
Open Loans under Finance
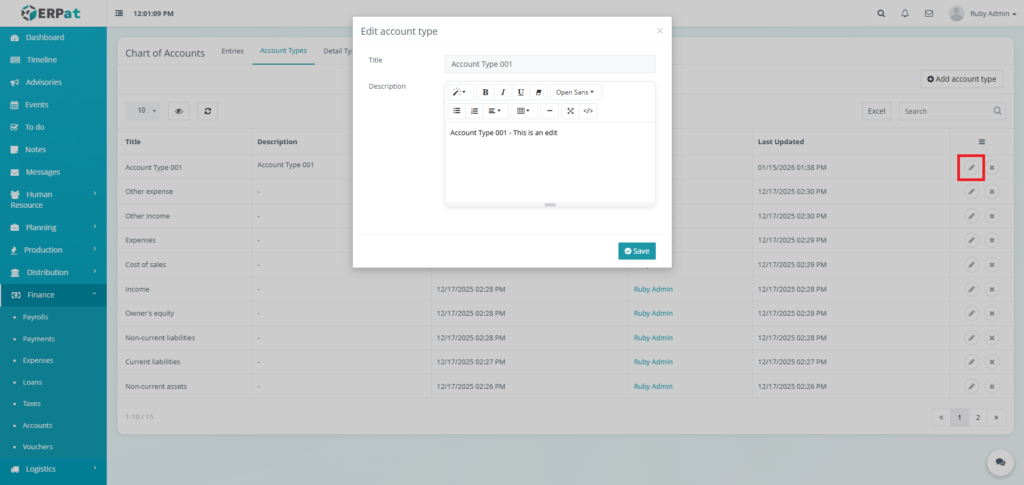coord(32,382)
